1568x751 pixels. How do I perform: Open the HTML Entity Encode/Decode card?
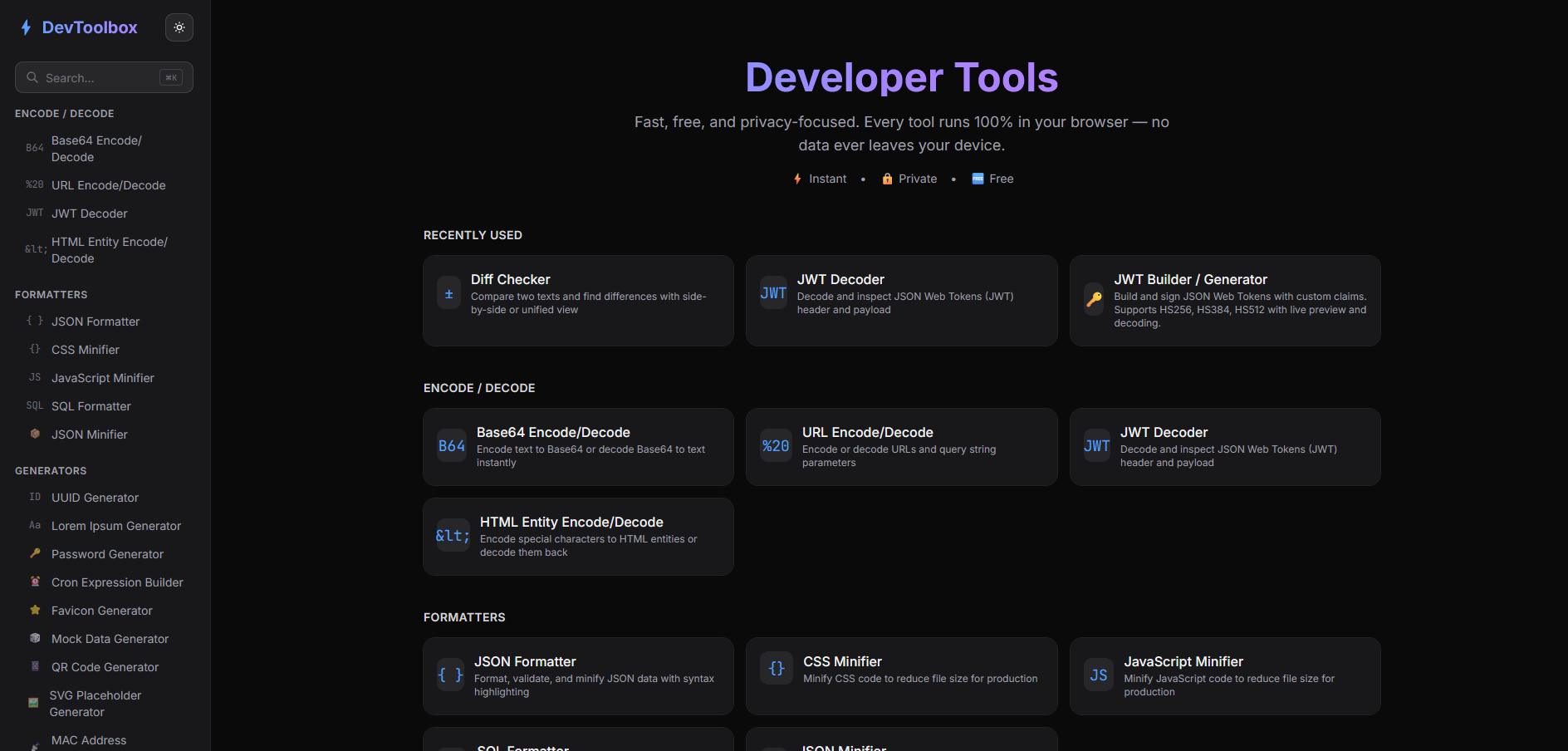coord(577,536)
